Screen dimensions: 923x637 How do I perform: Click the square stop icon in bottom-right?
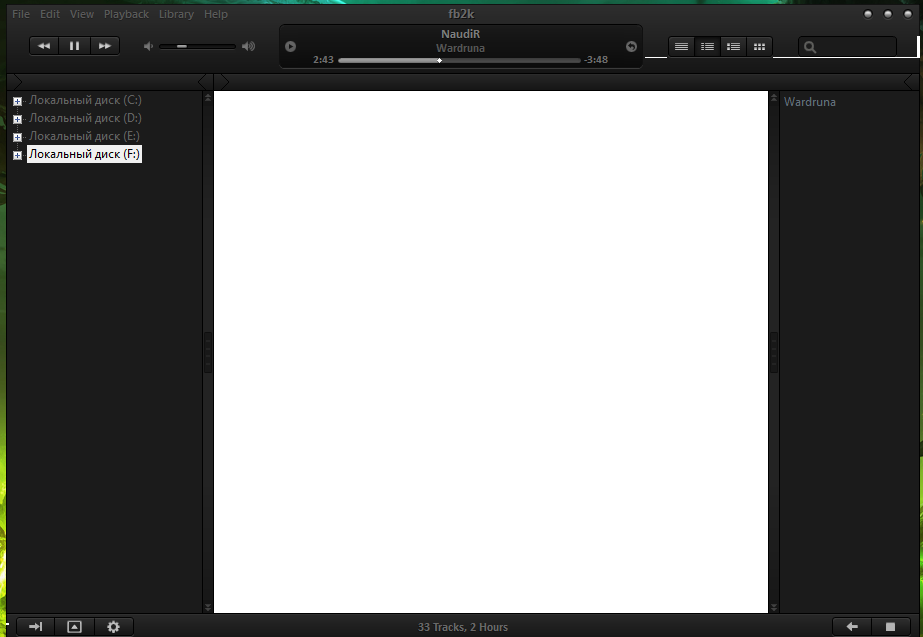coord(890,627)
